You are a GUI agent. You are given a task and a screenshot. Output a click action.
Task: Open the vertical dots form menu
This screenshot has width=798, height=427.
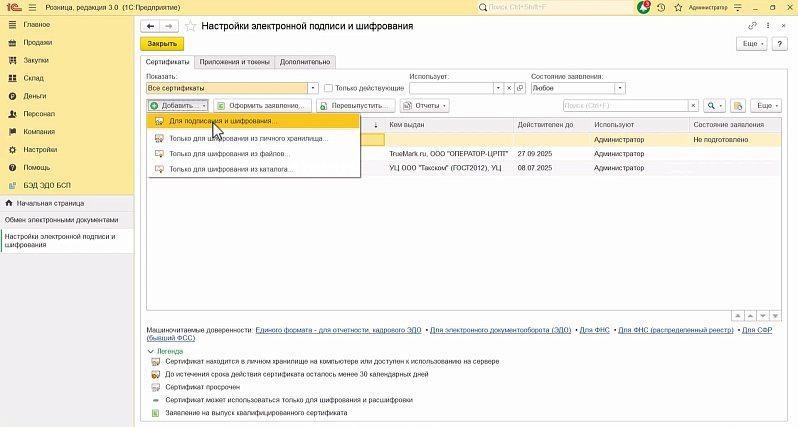768,26
